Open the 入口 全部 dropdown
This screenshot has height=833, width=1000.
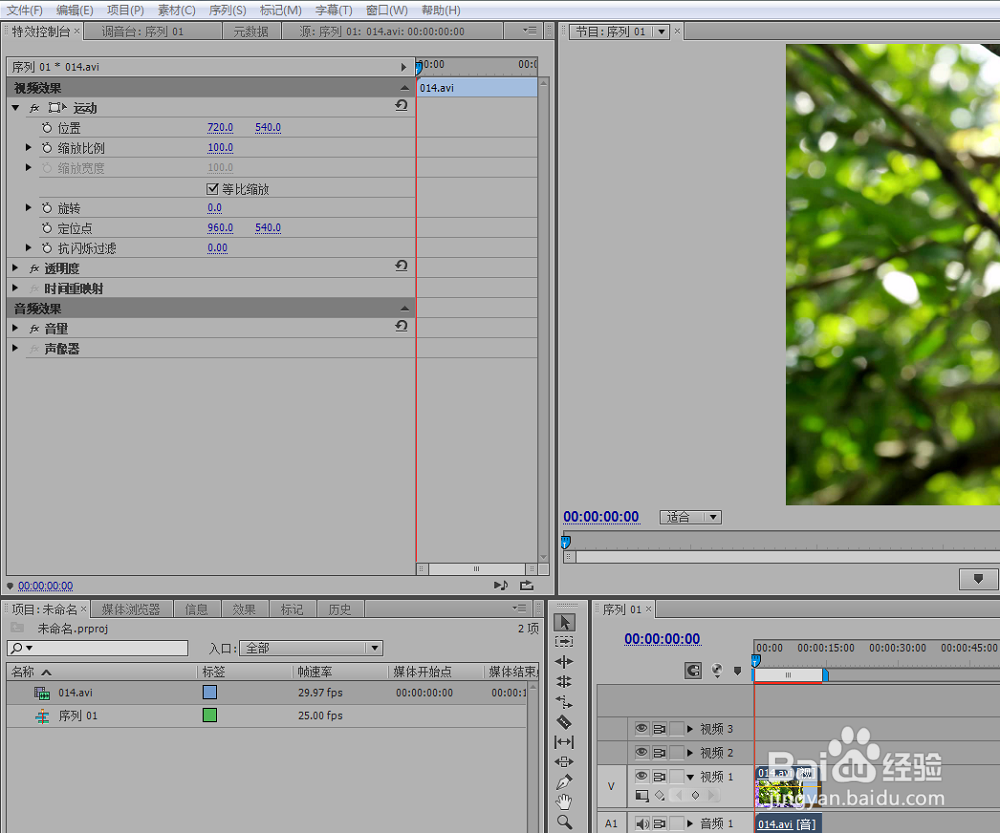point(311,648)
